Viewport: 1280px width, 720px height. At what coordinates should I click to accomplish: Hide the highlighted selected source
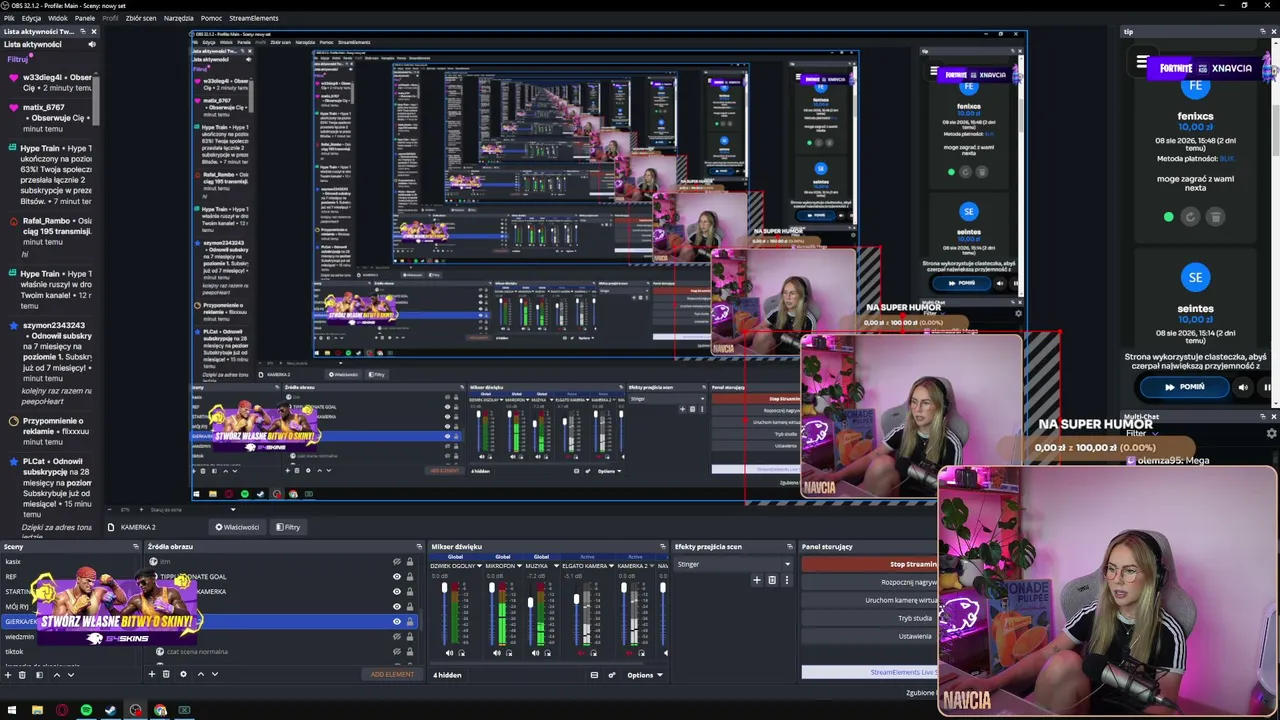pyautogui.click(x=397, y=622)
